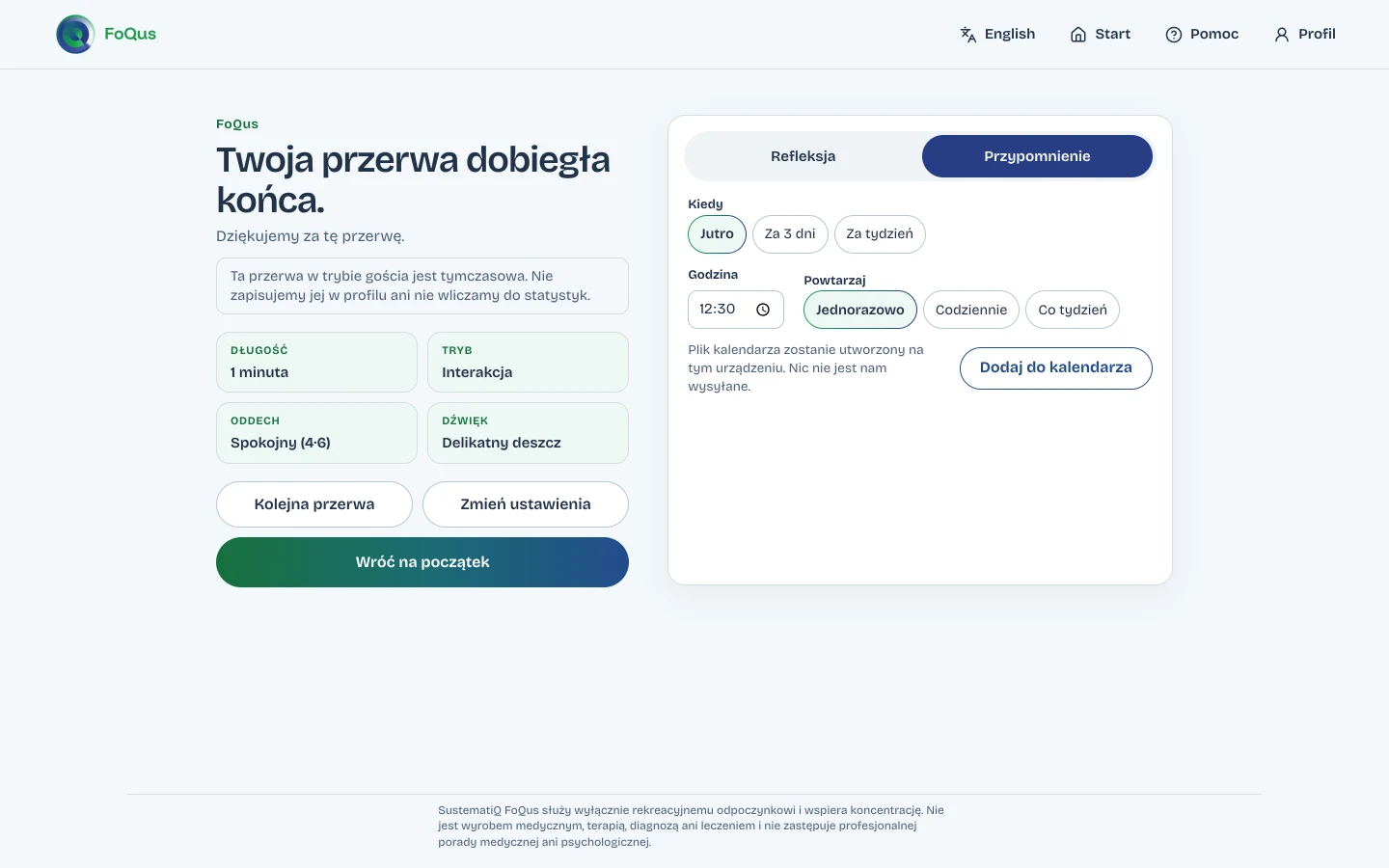Image resolution: width=1389 pixels, height=868 pixels.
Task: Click the calendar file privacy note
Action: click(806, 368)
